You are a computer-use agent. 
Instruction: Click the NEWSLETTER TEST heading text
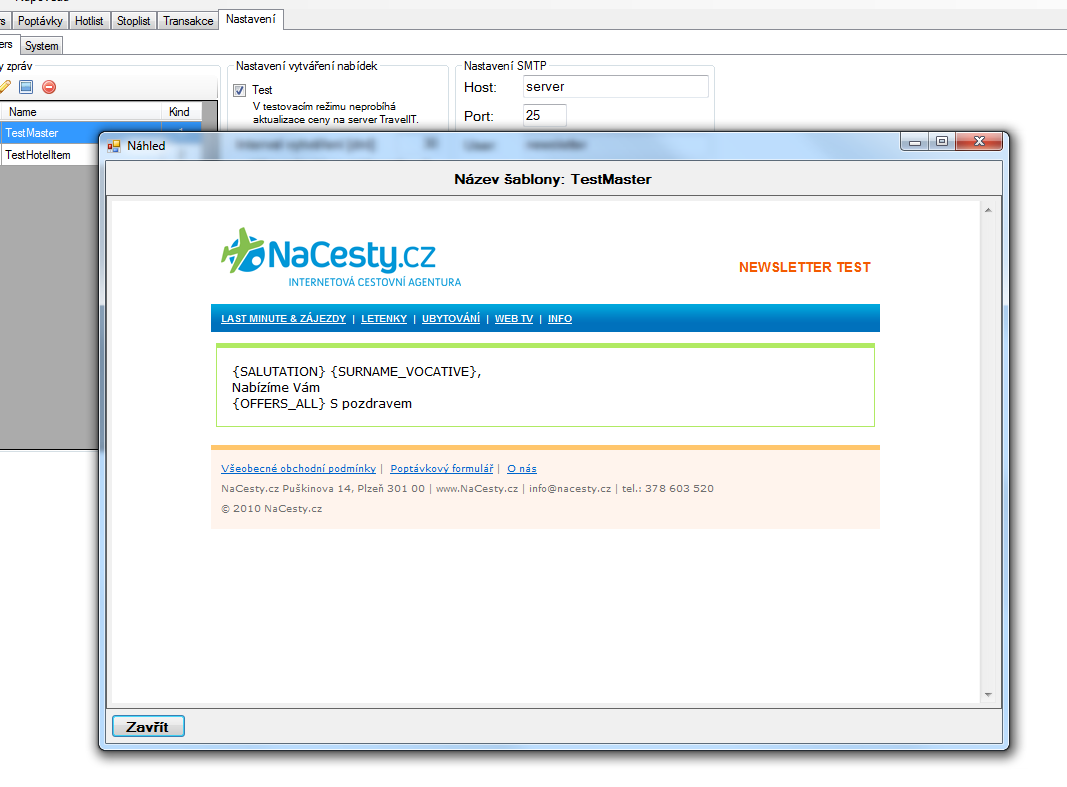pyautogui.click(x=805, y=267)
